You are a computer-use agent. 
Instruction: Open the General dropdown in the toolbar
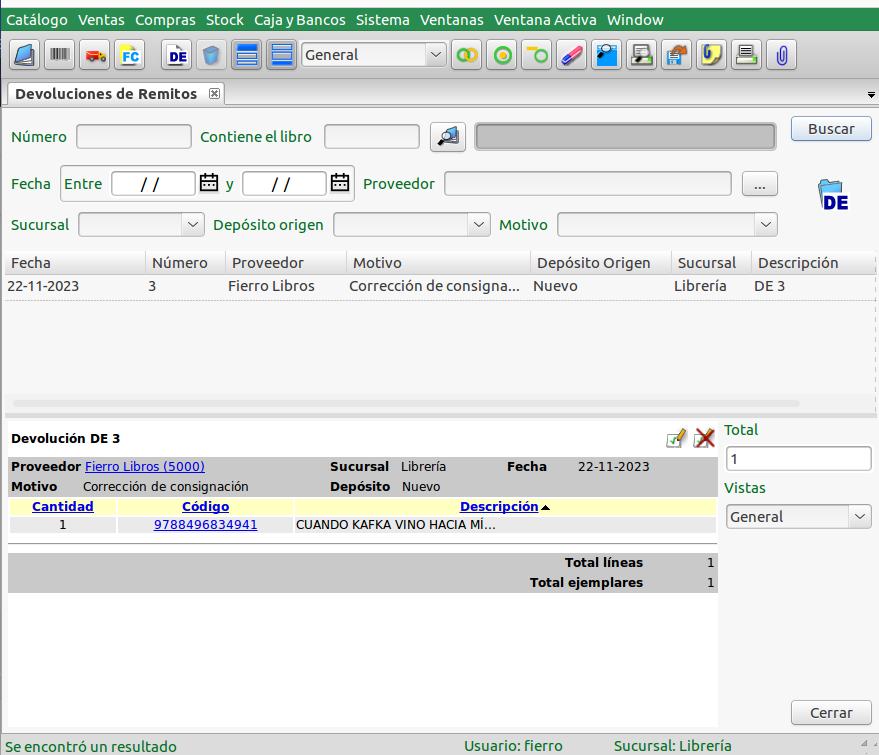pos(374,55)
